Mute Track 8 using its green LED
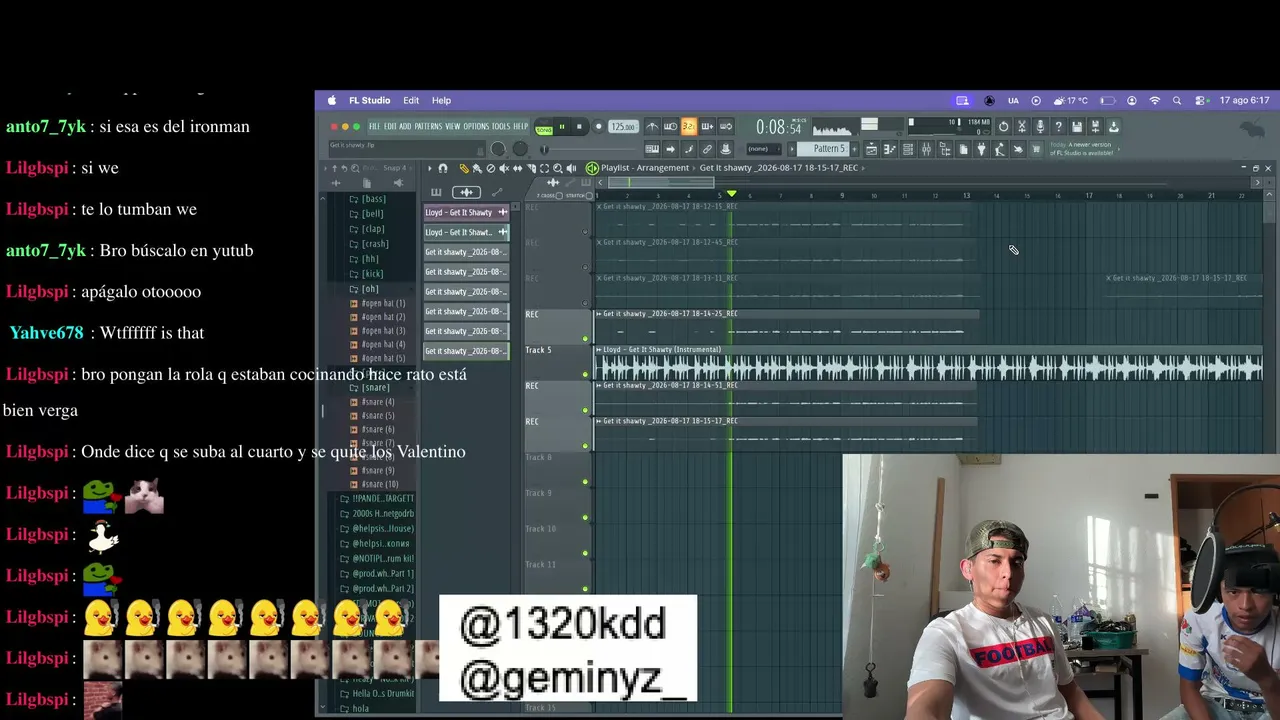Viewport: 1280px width, 720px height. tap(586, 482)
